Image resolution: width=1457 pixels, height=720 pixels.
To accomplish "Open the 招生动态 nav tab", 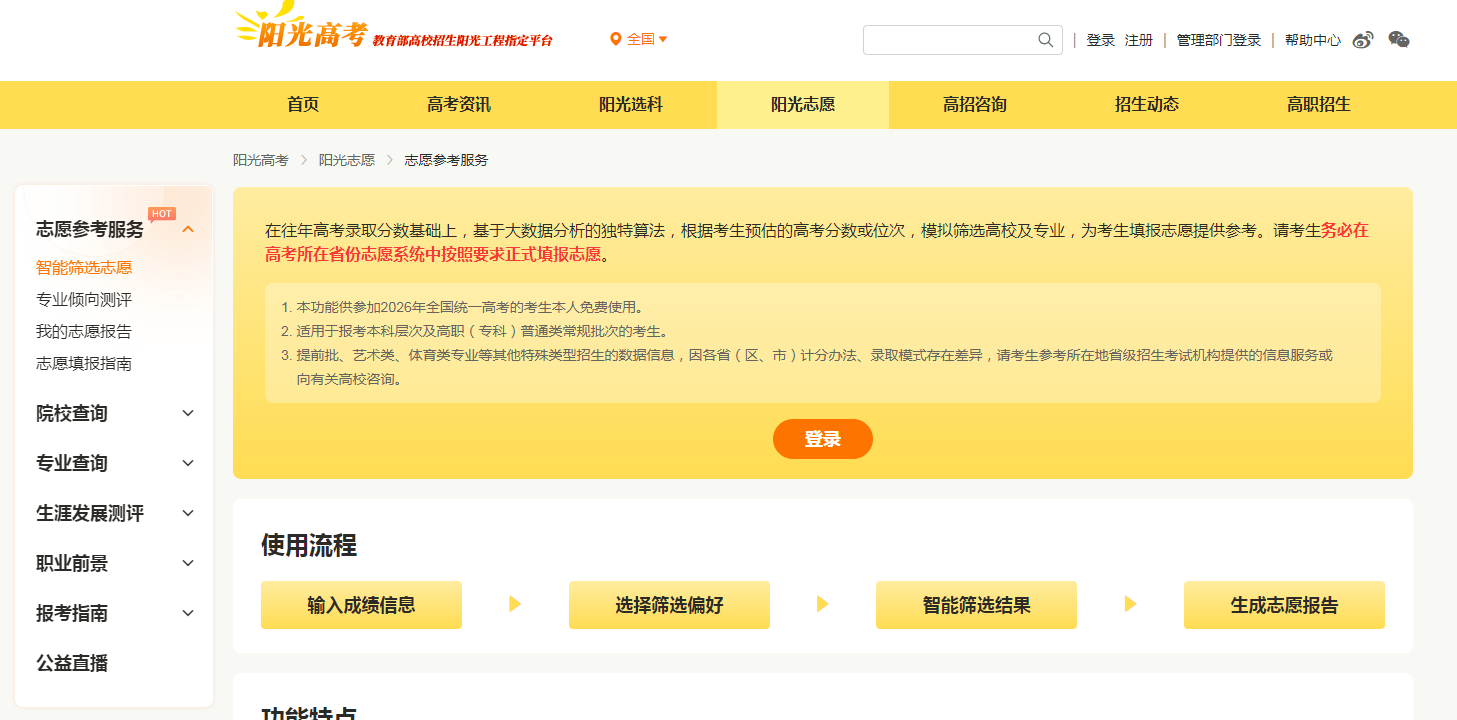I will (1147, 105).
